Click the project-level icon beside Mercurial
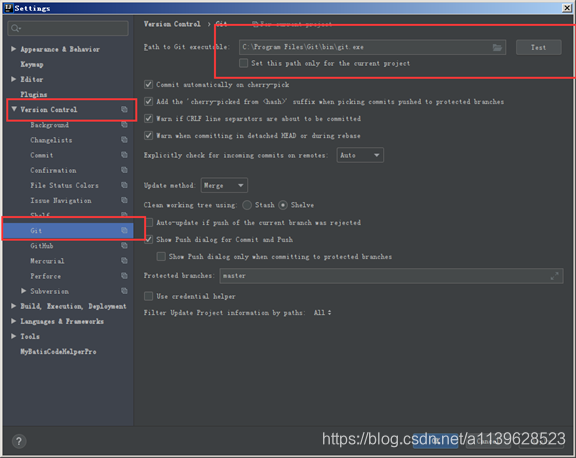Viewport: 576px width, 458px height. pos(125,261)
